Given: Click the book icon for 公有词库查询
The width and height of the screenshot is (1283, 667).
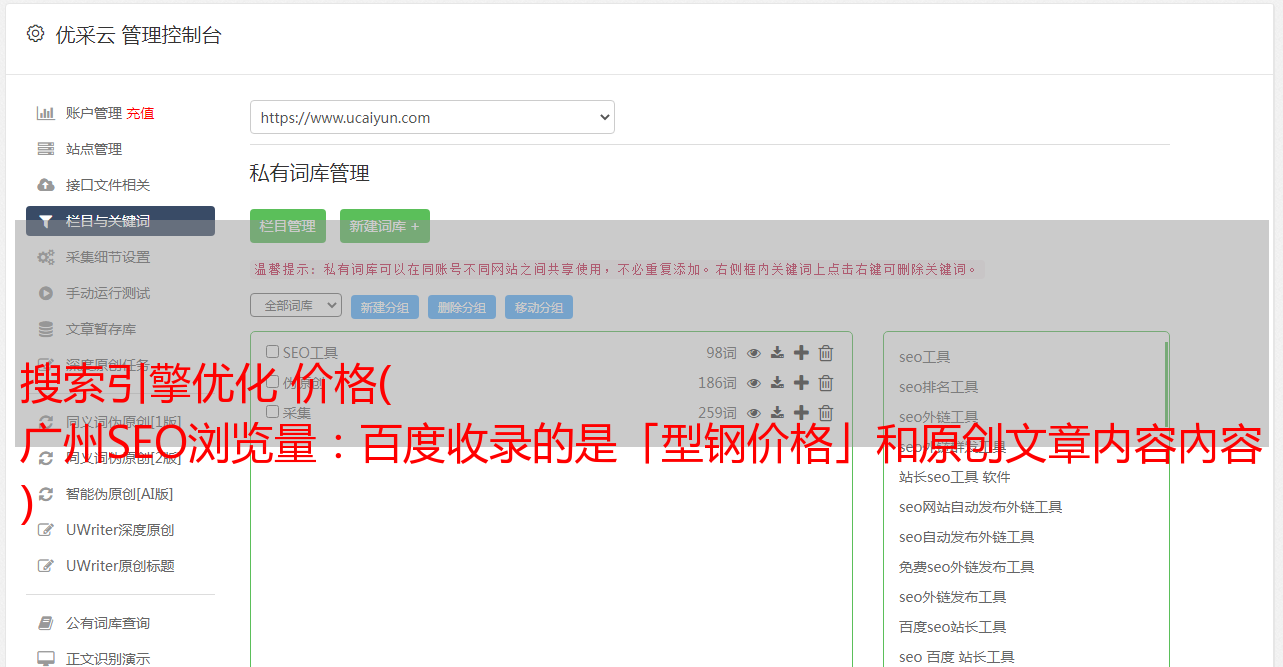Looking at the screenshot, I should point(45,623).
